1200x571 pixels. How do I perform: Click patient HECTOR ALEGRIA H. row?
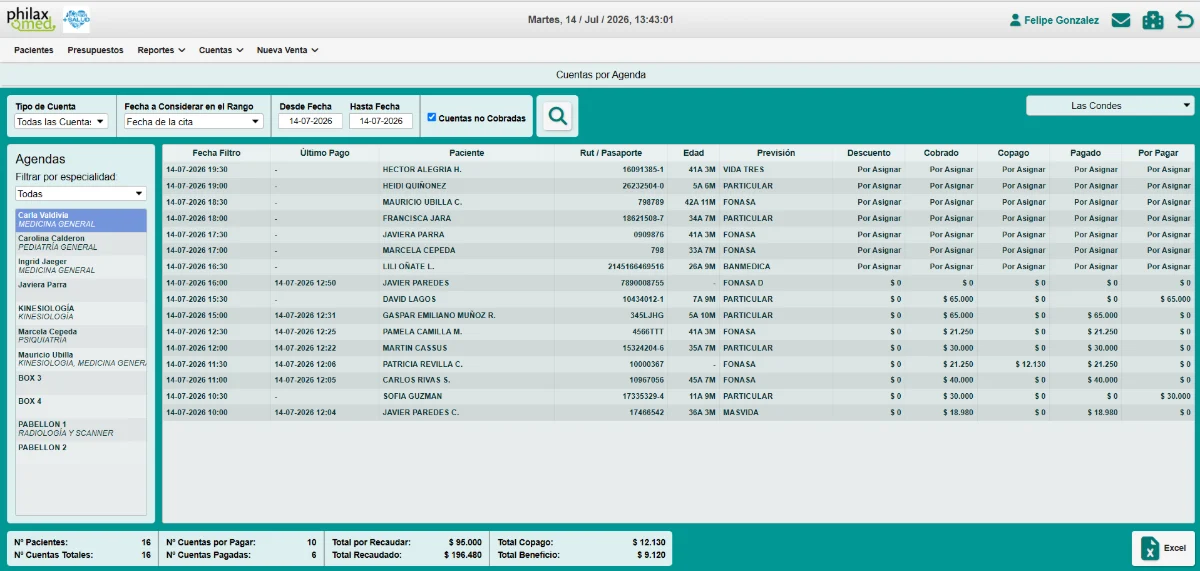click(x=679, y=170)
